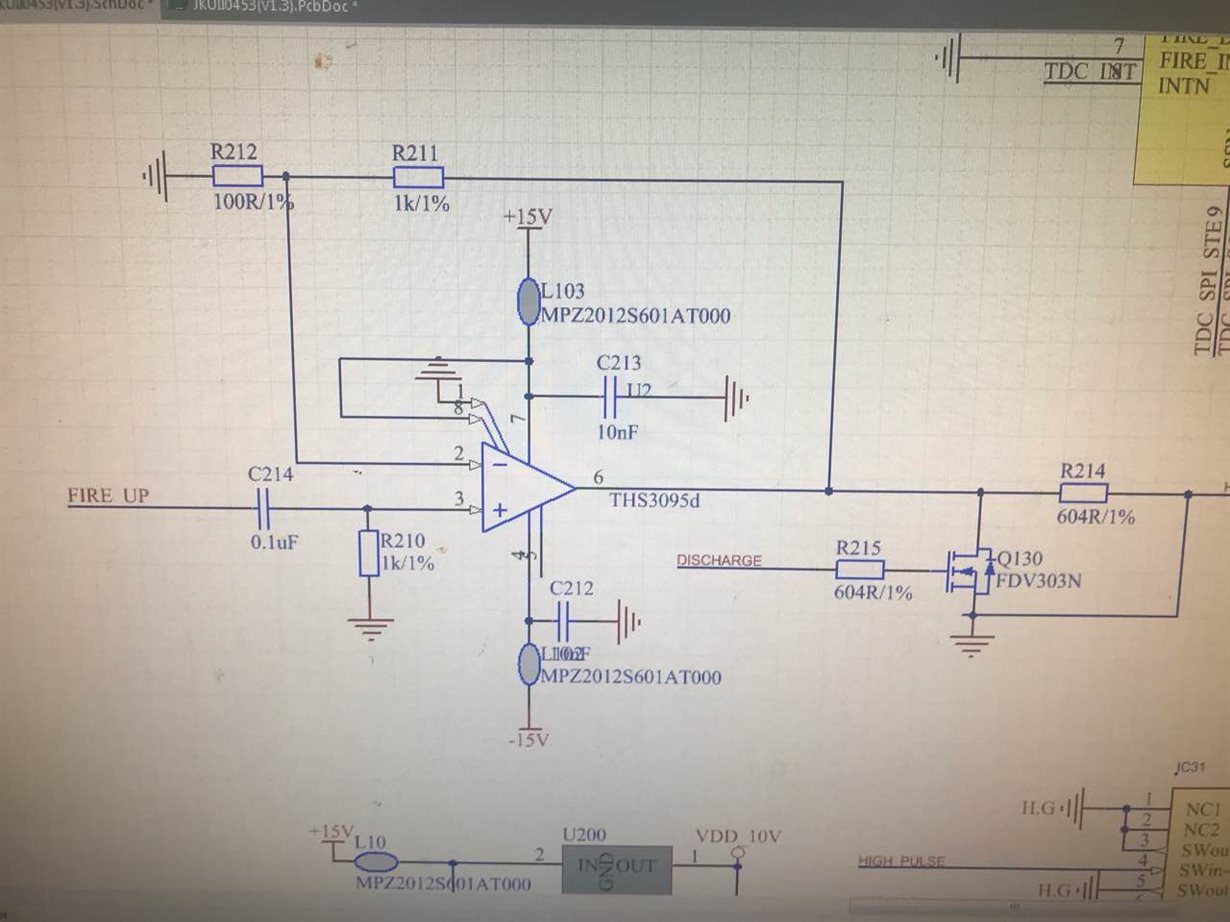Select the C212 capacitor symbol
1230x922 pixels.
click(563, 620)
